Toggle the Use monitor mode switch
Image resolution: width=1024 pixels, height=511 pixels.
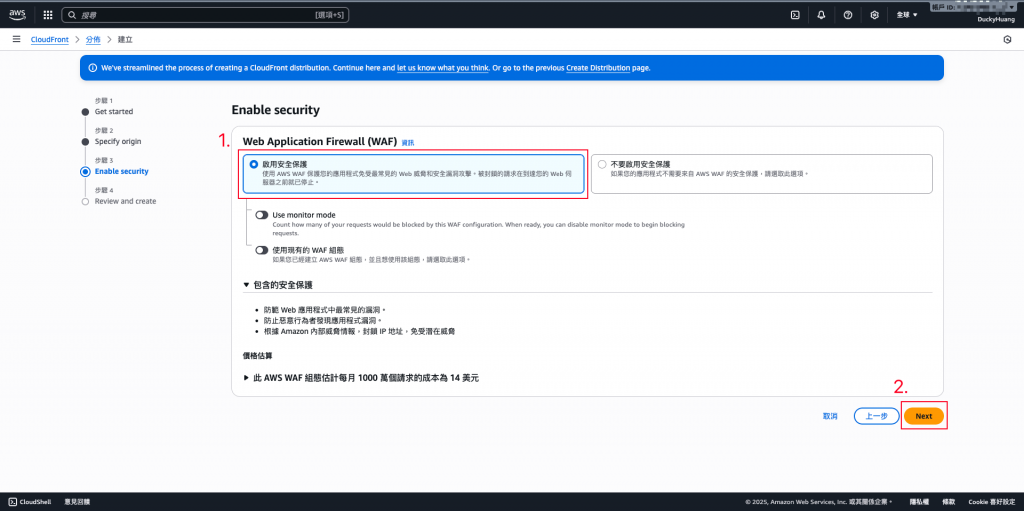point(262,214)
